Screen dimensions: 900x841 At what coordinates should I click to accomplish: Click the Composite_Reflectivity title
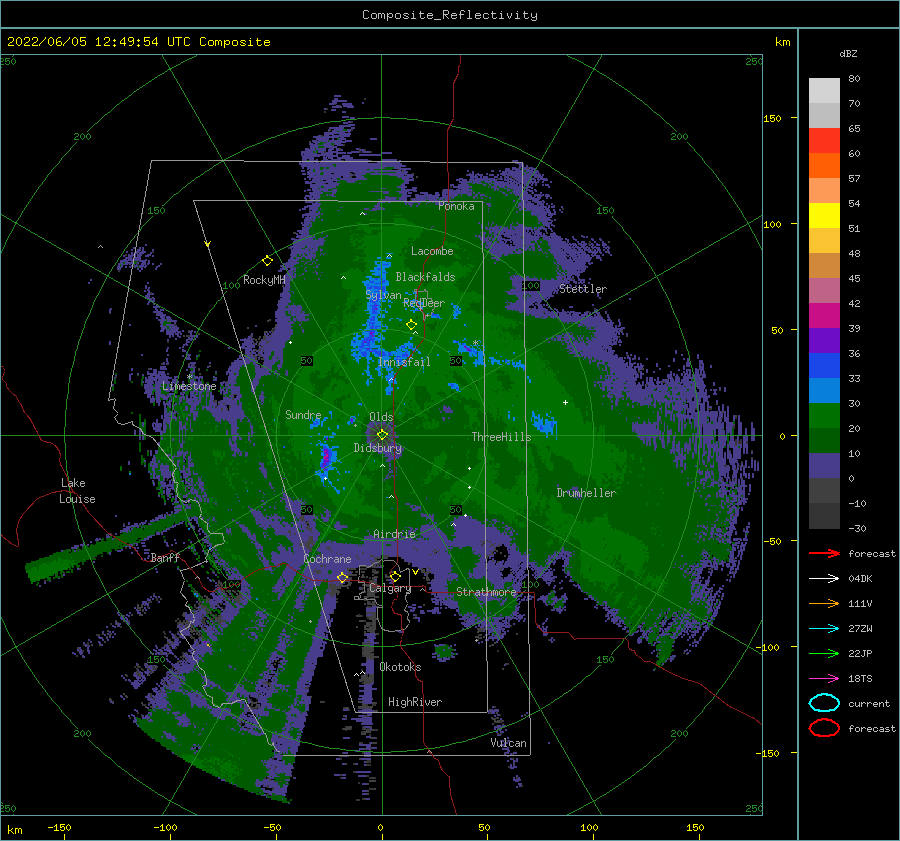click(x=450, y=15)
